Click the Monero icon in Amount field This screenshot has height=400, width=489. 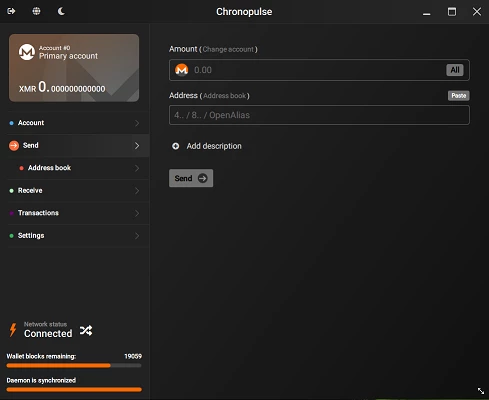click(x=182, y=70)
